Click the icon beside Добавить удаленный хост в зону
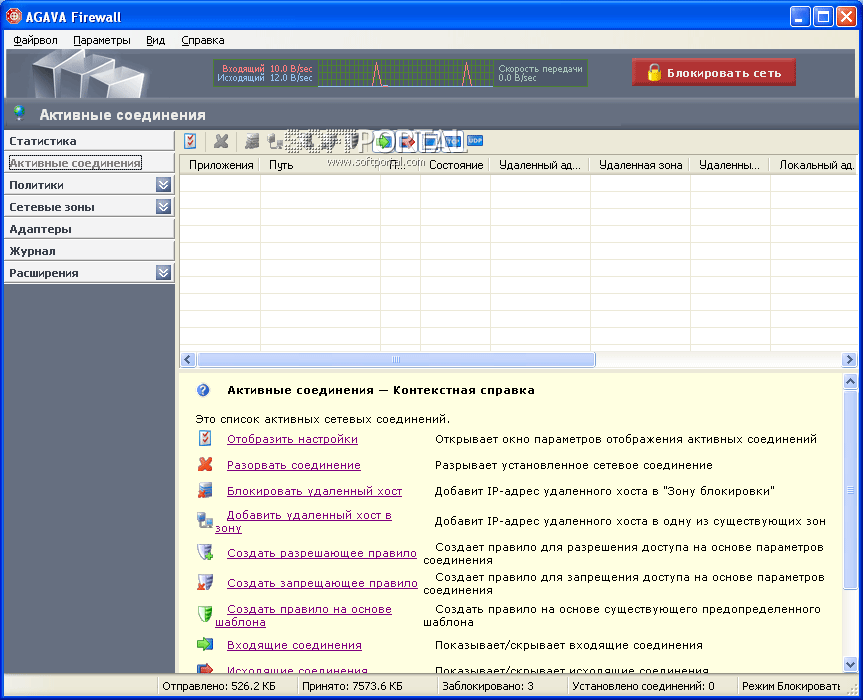 pyautogui.click(x=205, y=520)
